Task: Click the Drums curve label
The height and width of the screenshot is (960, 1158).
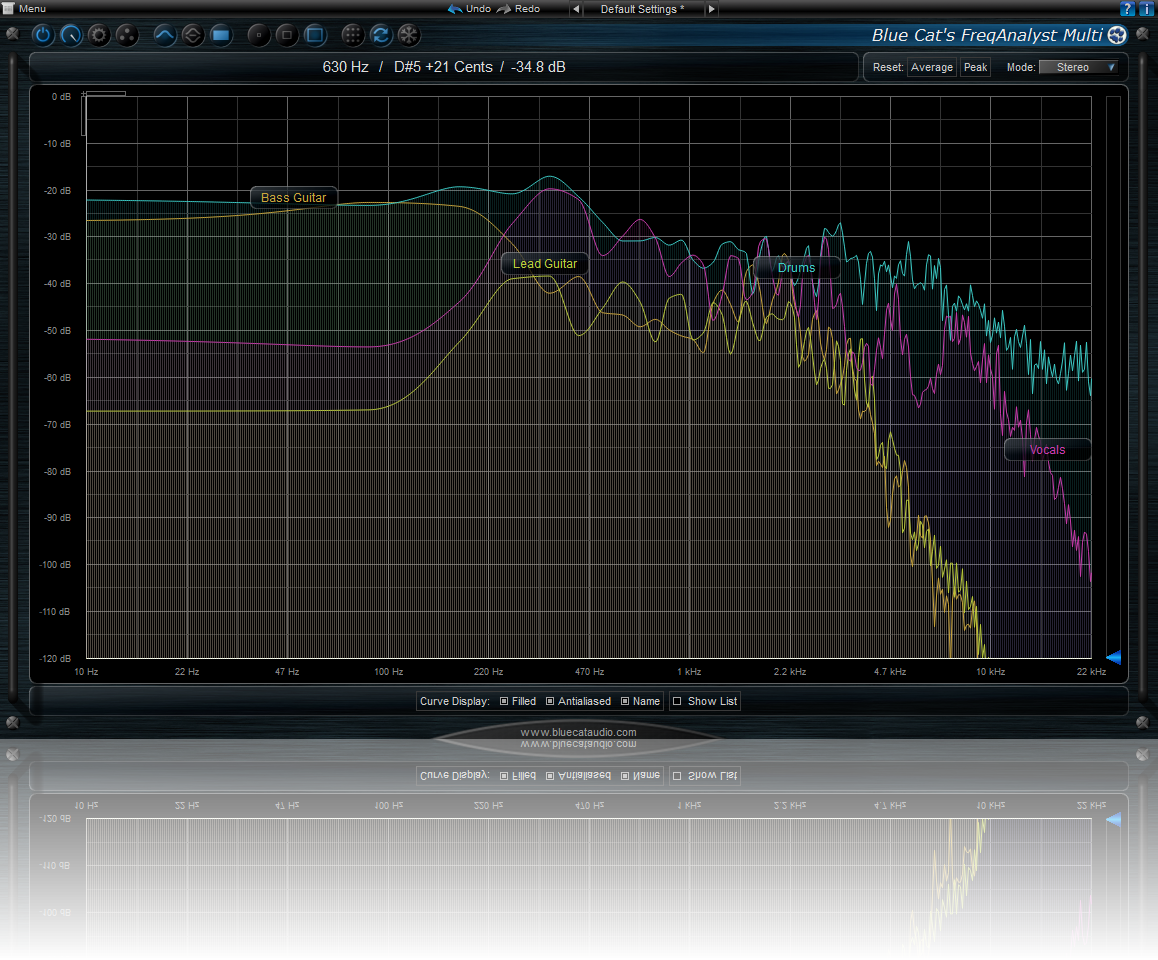Action: [x=796, y=267]
